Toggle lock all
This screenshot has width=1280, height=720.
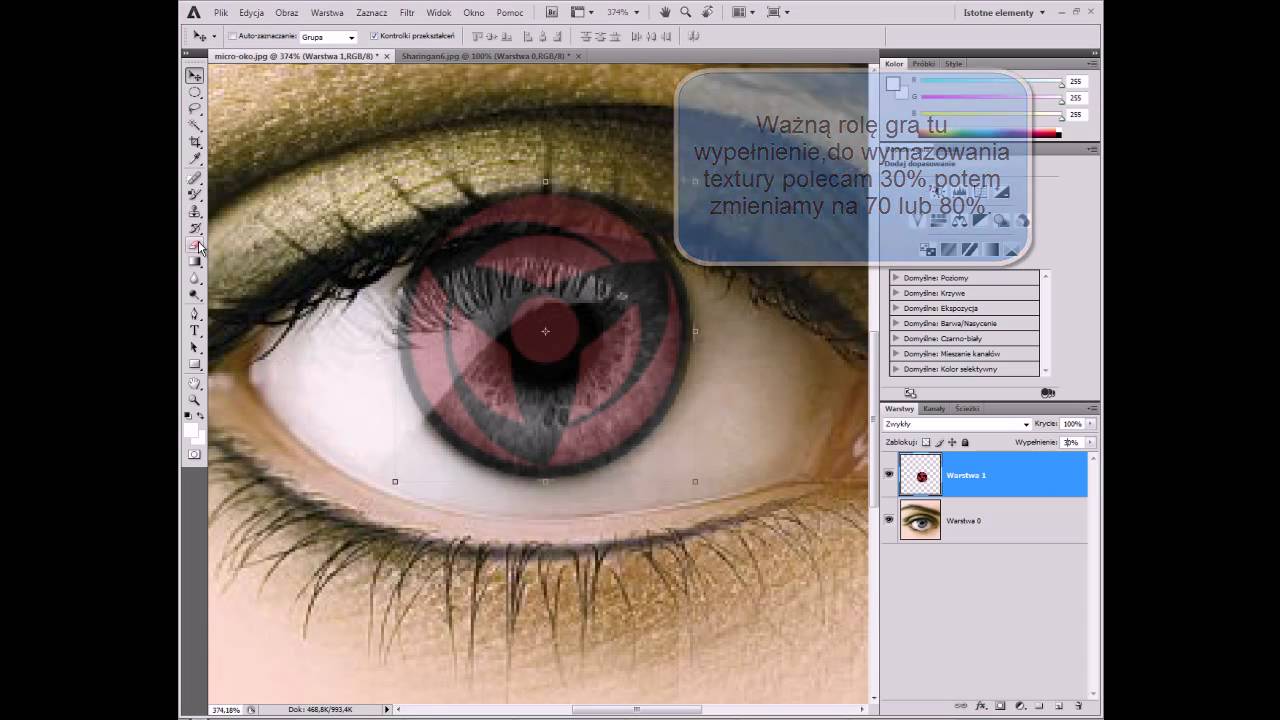tap(965, 442)
